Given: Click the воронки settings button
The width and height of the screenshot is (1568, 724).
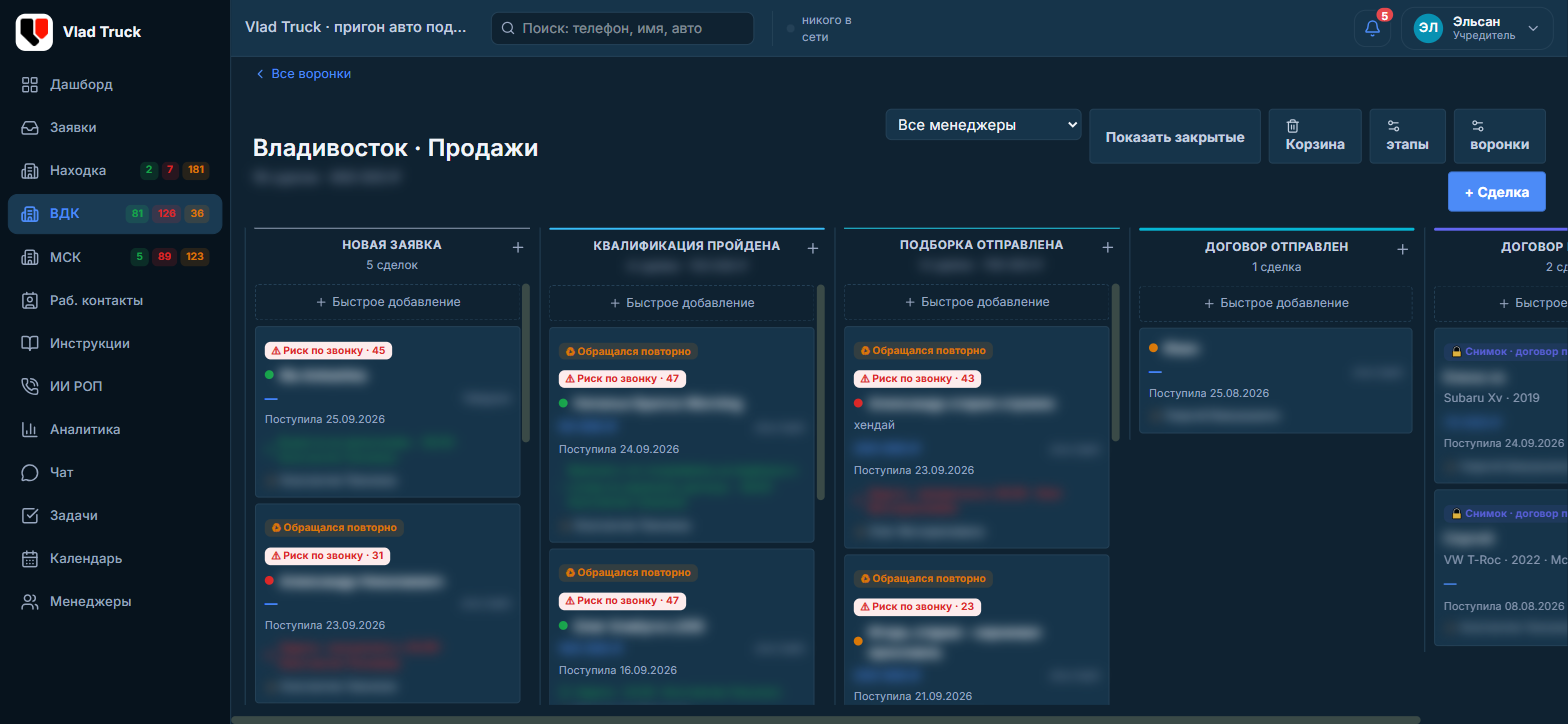Looking at the screenshot, I should (x=1499, y=136).
